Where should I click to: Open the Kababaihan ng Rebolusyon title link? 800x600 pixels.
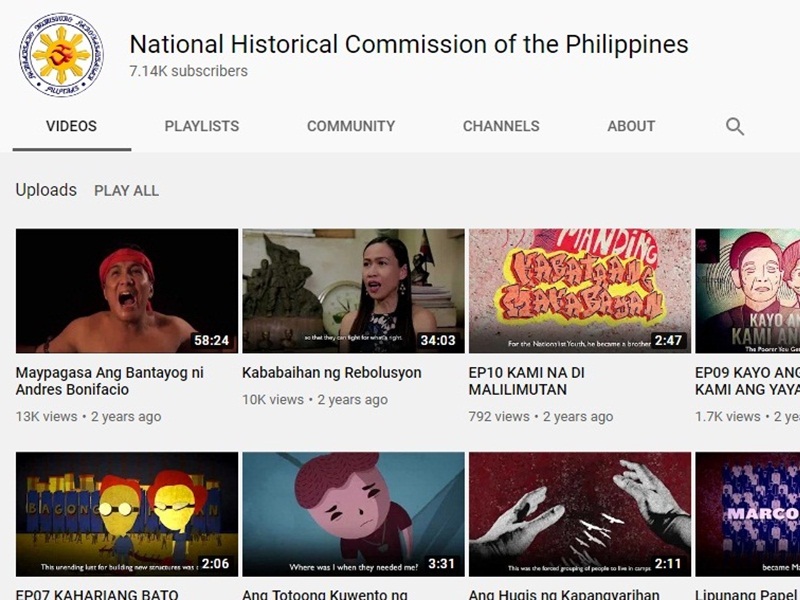coord(332,373)
